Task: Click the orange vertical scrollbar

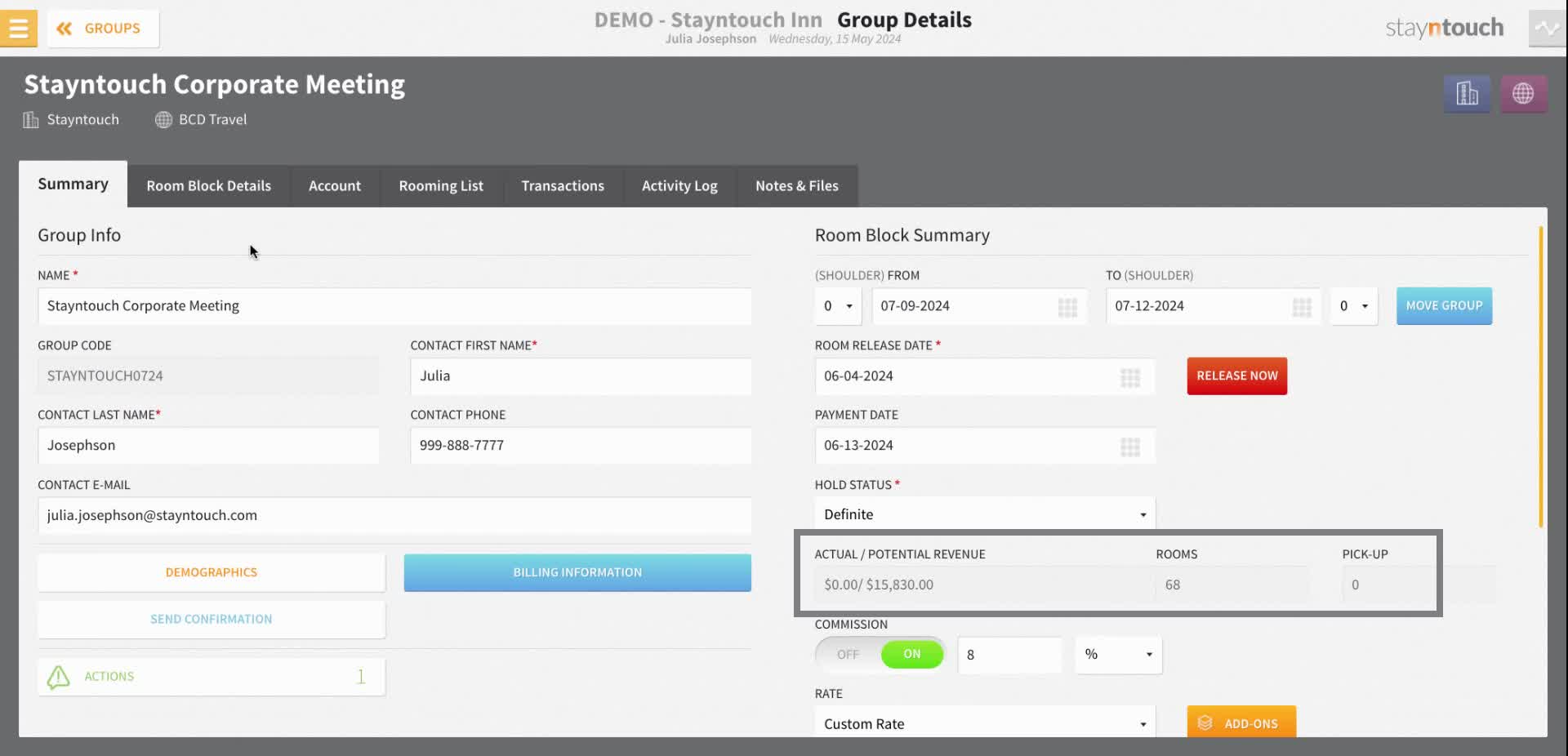Action: pos(1540,377)
